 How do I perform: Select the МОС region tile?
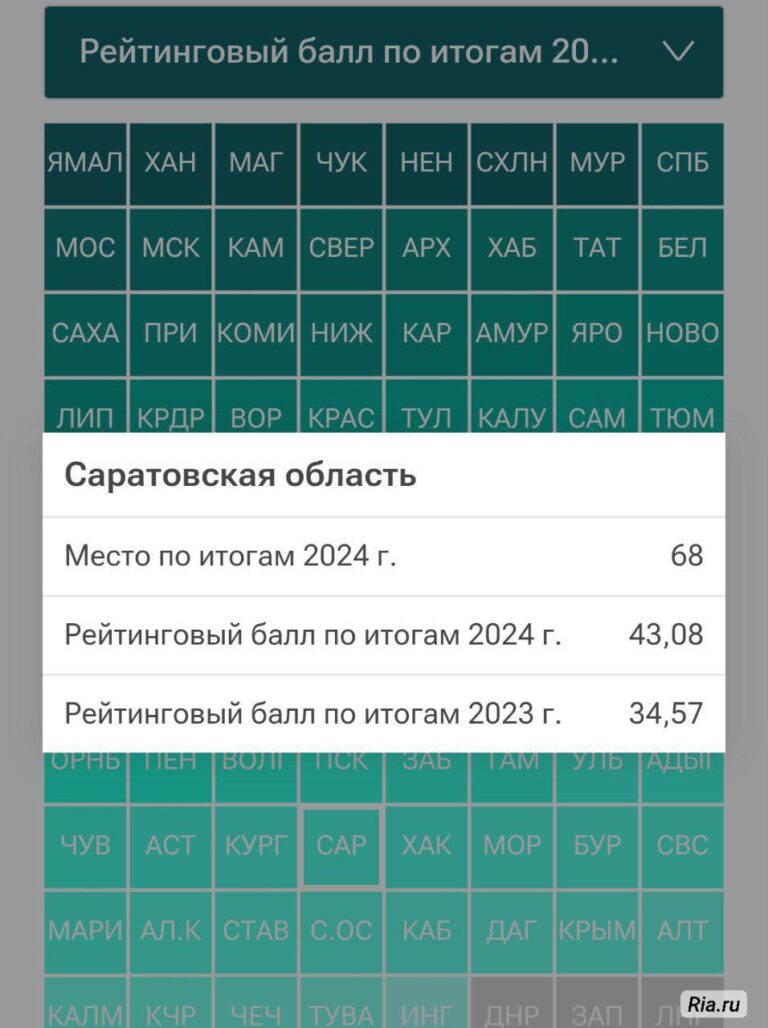coord(85,248)
